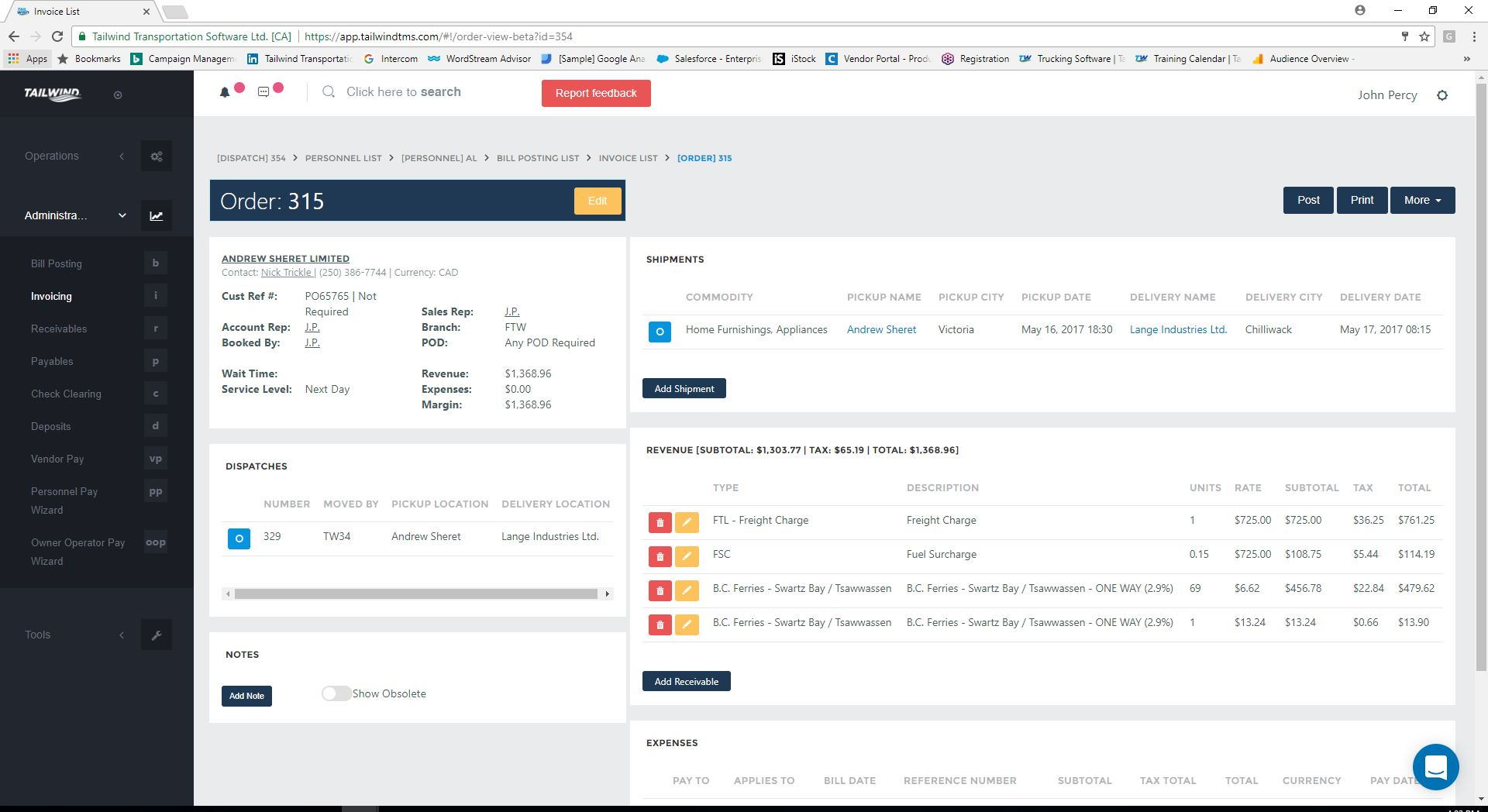Image resolution: width=1488 pixels, height=812 pixels.
Task: Open the user settings gear icon
Action: (1442, 95)
